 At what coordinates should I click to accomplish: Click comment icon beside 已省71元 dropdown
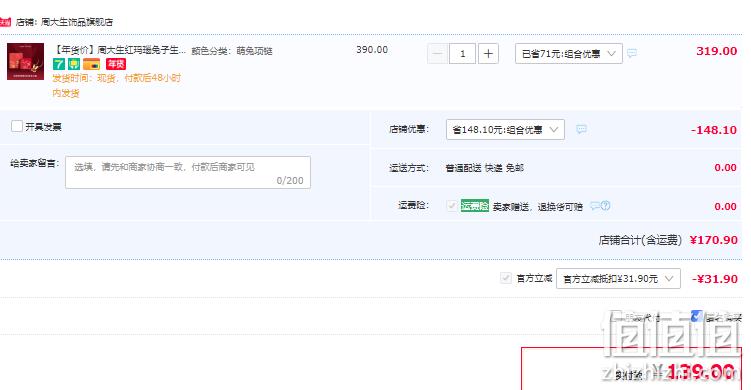point(632,53)
